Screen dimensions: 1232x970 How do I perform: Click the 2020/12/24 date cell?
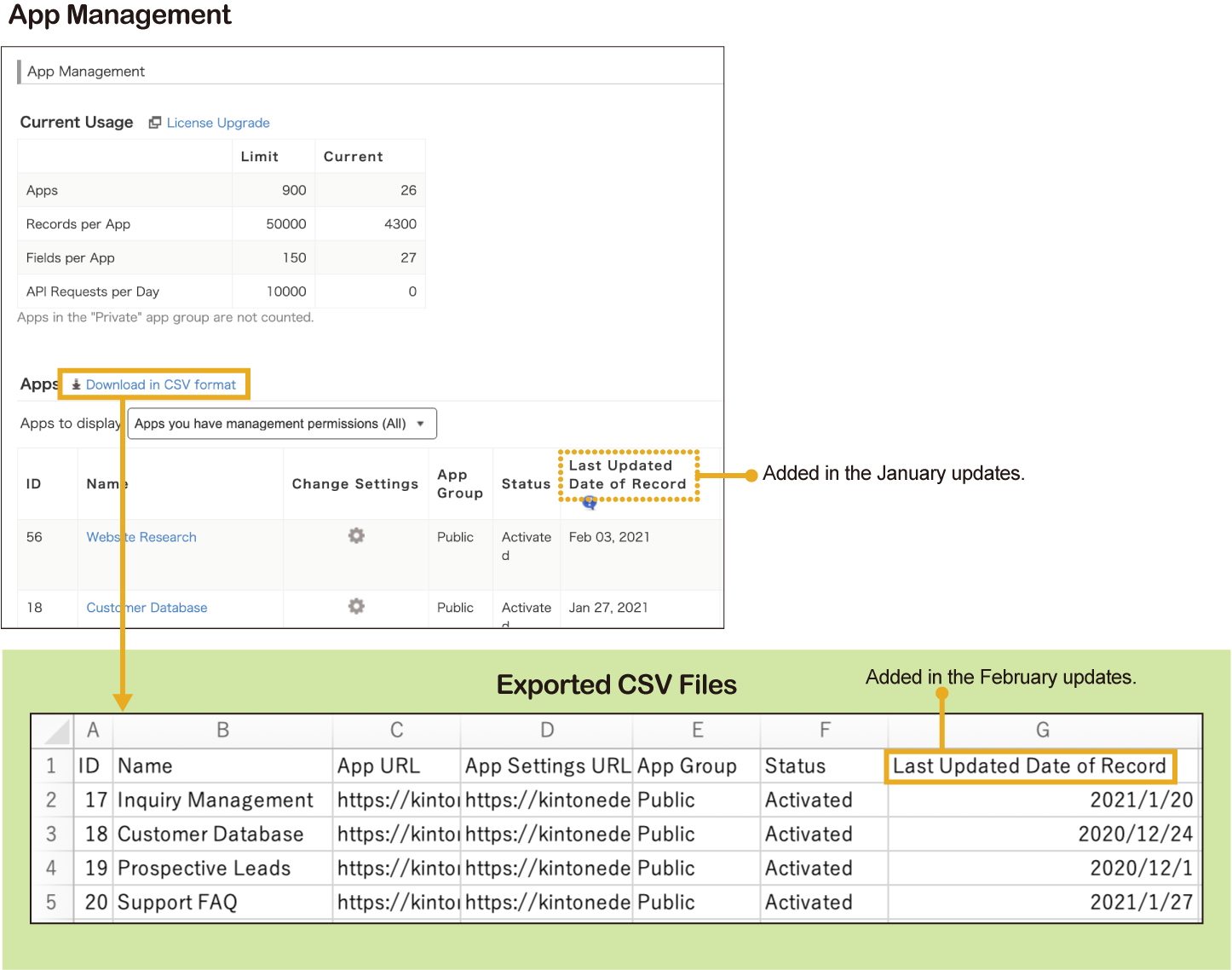(x=1135, y=834)
